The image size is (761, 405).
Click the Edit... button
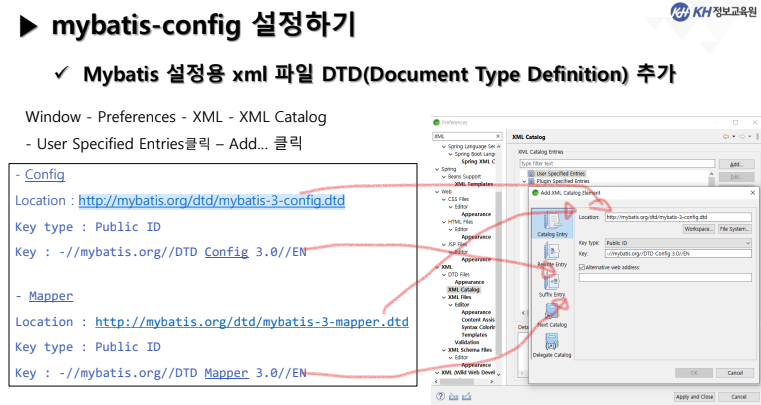[736, 177]
